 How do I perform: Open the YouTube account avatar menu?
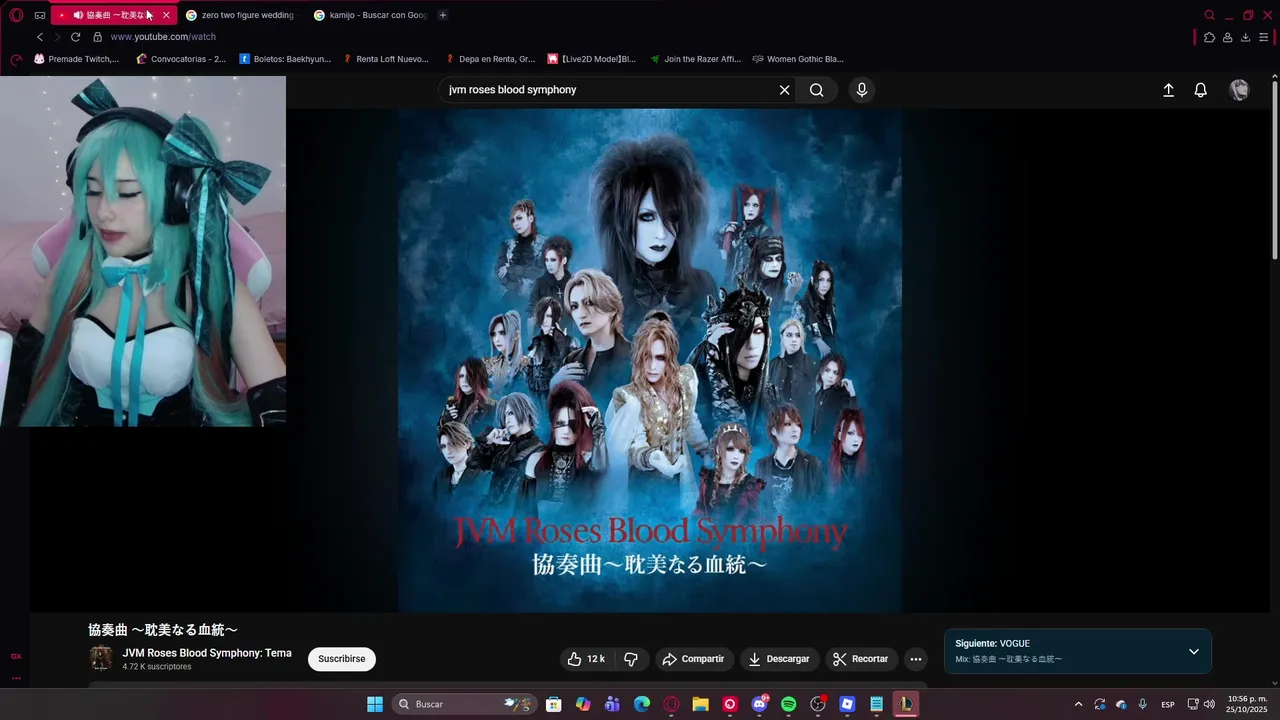(1239, 90)
